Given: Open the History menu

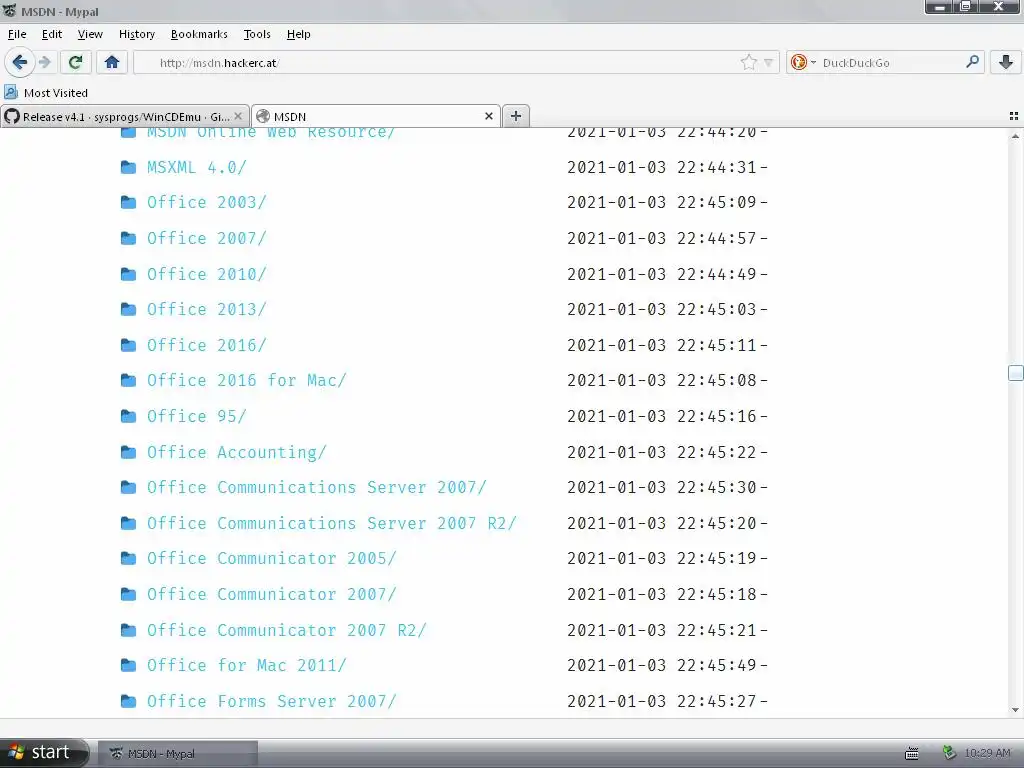Looking at the screenshot, I should click(136, 34).
